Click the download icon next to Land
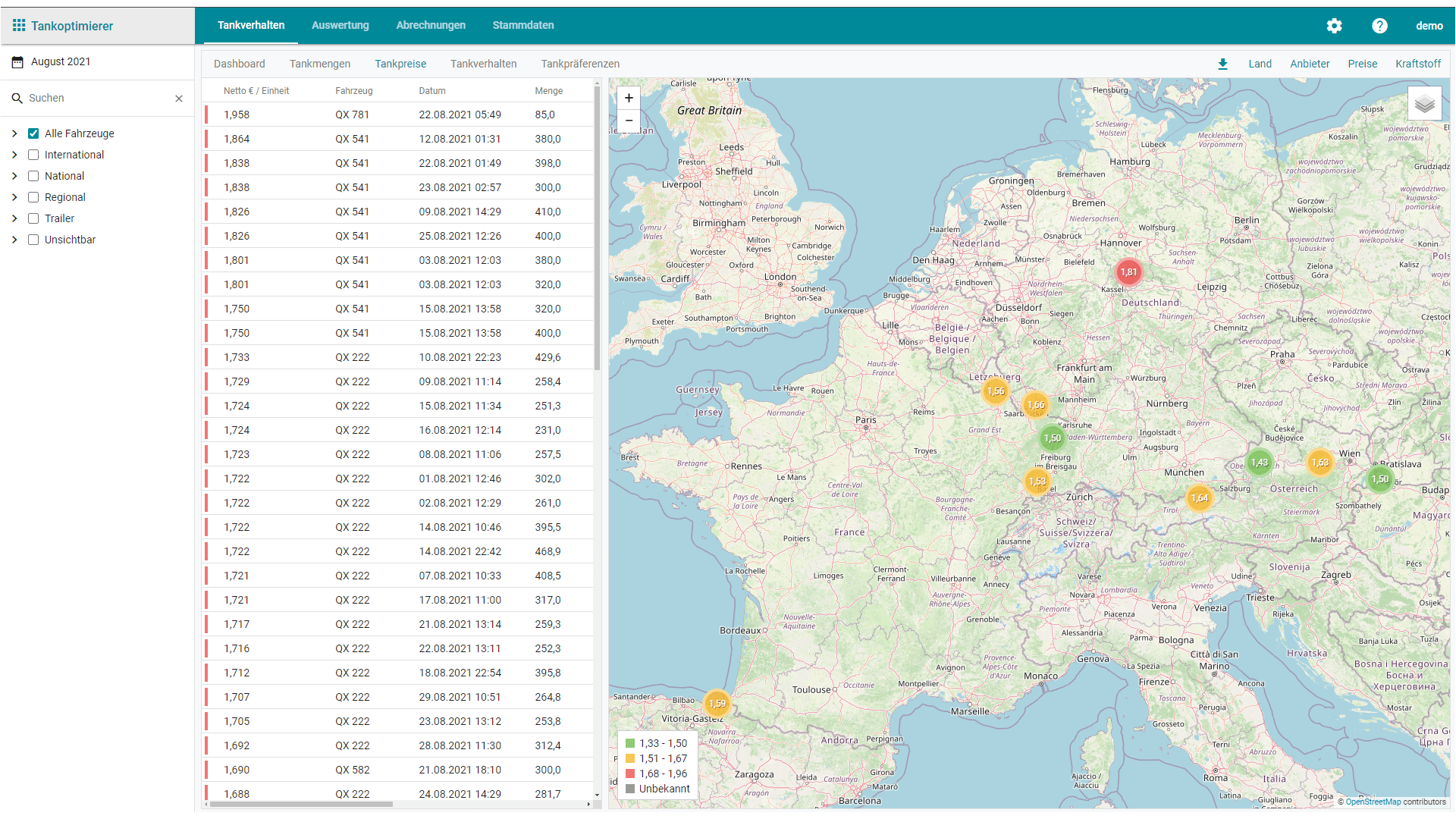The height and width of the screenshot is (819, 1456). (x=1222, y=64)
